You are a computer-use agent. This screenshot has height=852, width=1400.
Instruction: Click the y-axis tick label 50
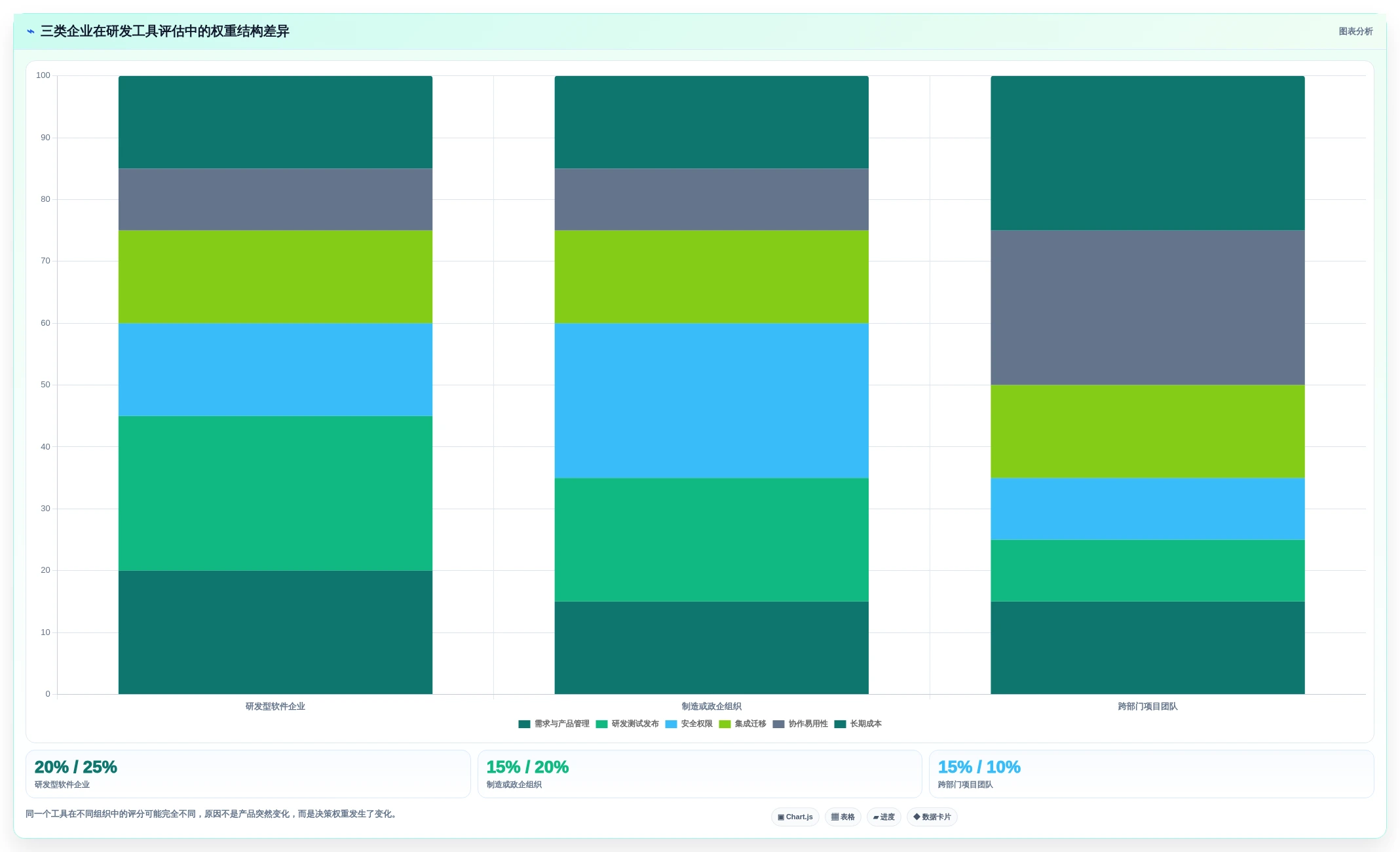click(45, 385)
